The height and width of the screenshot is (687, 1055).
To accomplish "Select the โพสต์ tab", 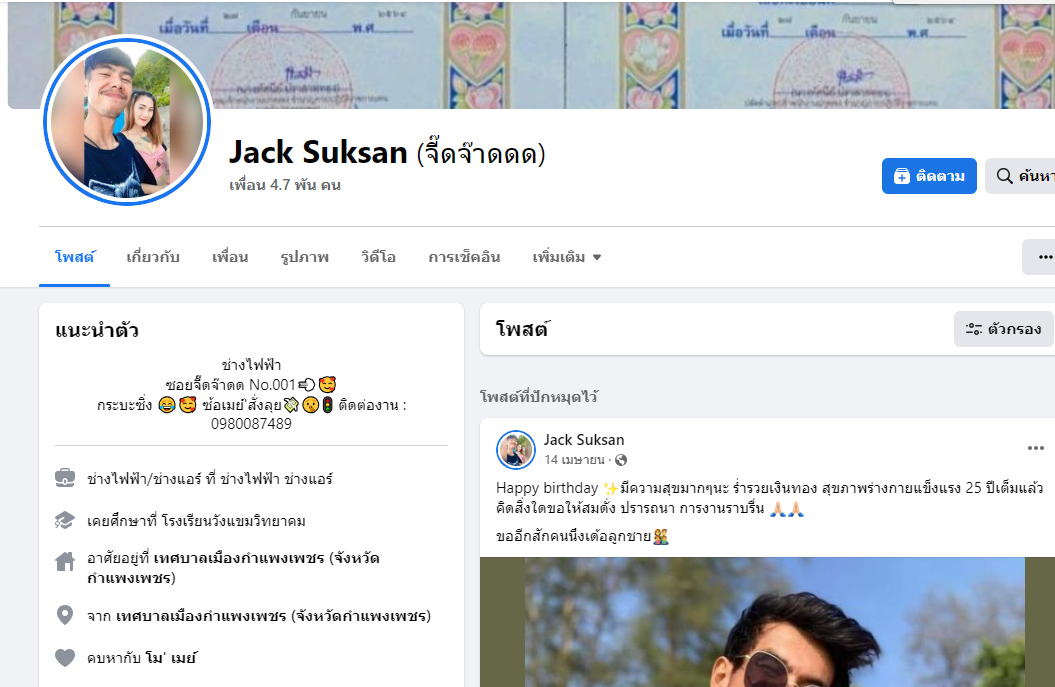I will (75, 257).
